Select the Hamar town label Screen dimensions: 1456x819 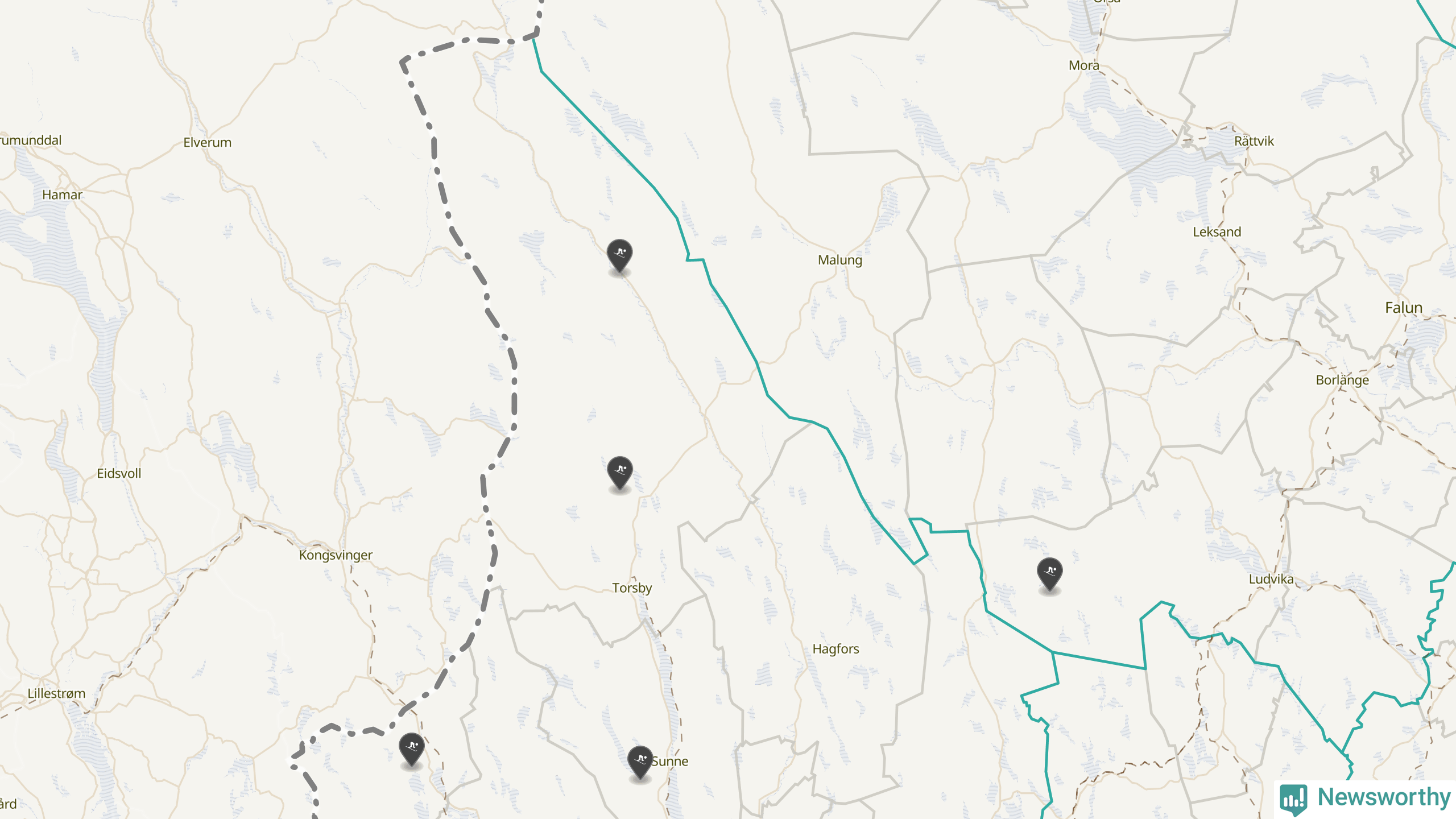62,195
